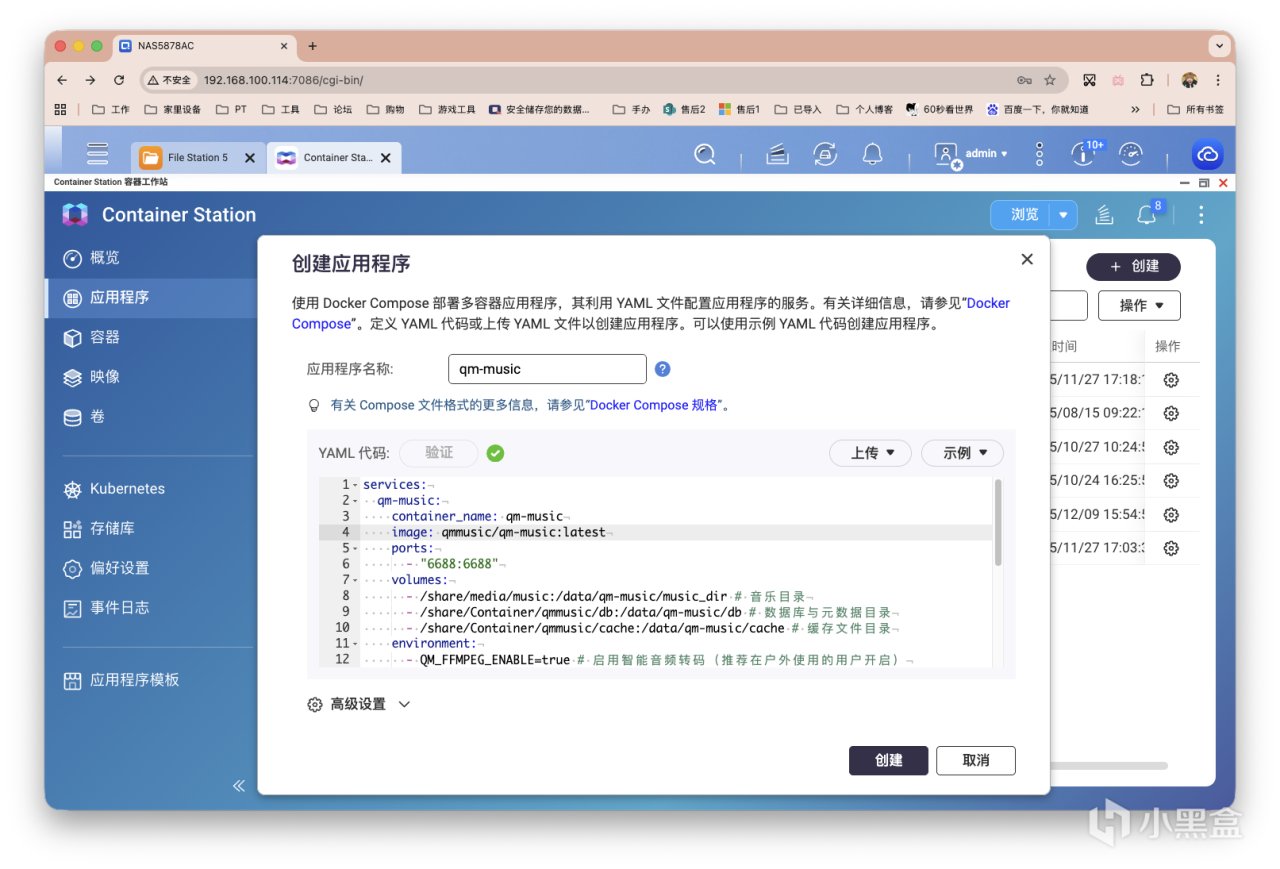Viewport: 1280px width, 869px height.
Task: Open the info icon with 10+ badge
Action: [1085, 153]
